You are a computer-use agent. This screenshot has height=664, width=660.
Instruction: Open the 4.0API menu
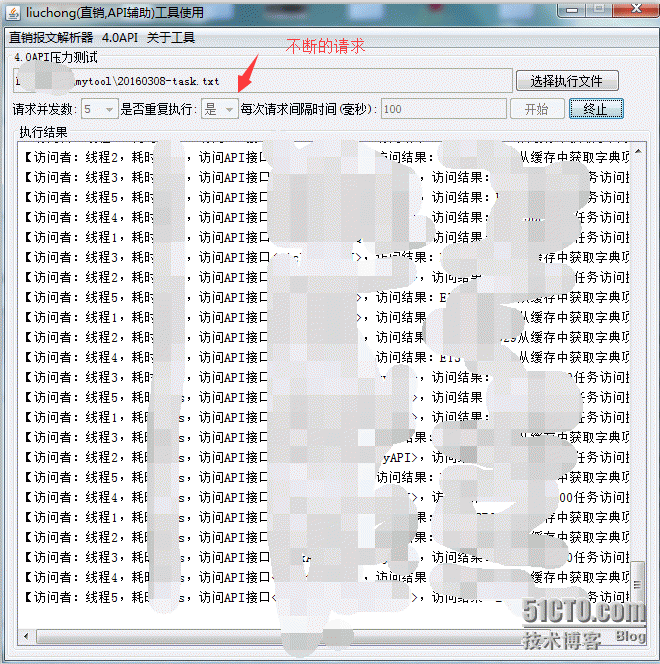pyautogui.click(x=120, y=38)
